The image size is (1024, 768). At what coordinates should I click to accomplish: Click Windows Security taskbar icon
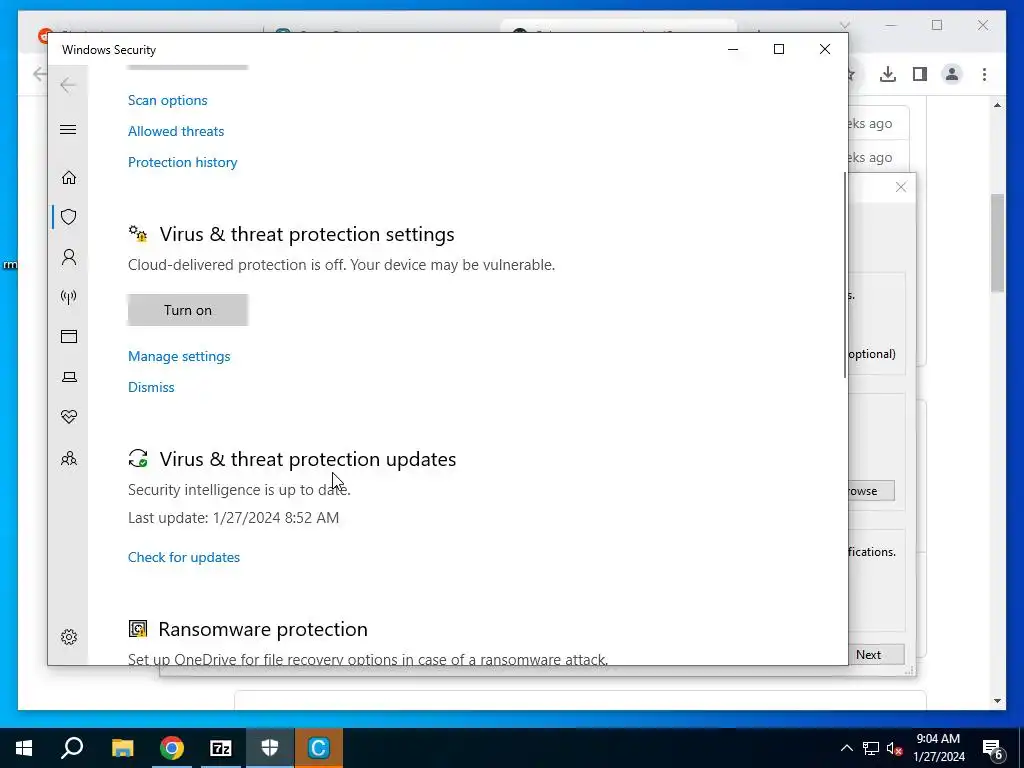point(270,748)
